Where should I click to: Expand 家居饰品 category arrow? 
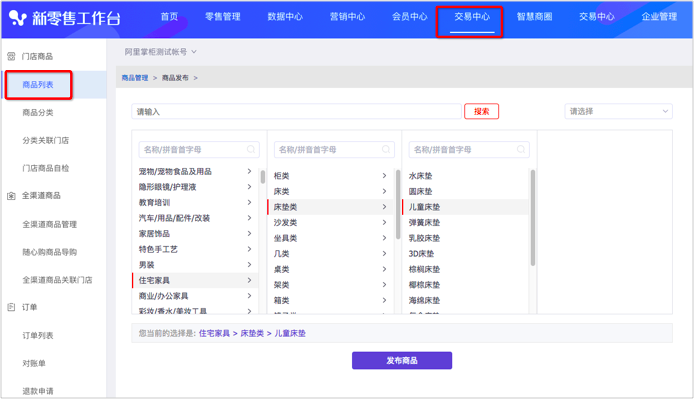pos(249,233)
